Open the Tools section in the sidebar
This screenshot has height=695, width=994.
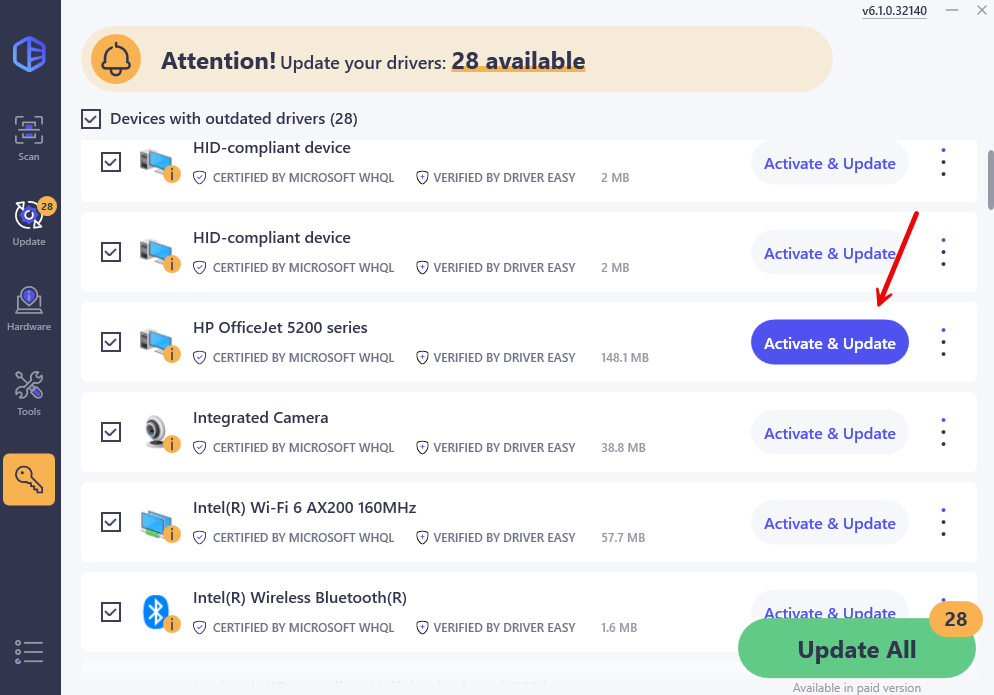point(29,393)
